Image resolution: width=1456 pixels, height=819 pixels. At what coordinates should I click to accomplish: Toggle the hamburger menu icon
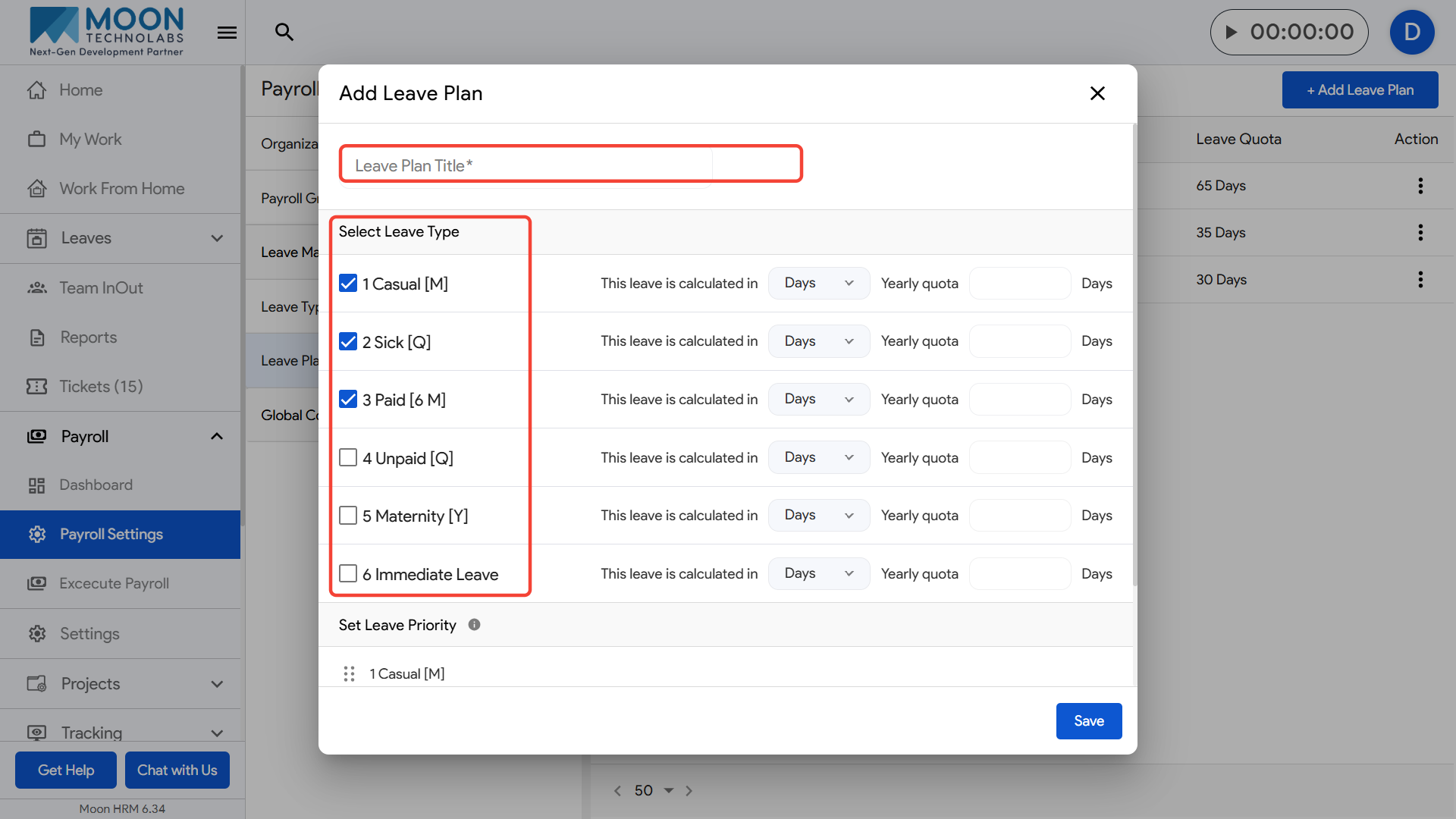(227, 33)
